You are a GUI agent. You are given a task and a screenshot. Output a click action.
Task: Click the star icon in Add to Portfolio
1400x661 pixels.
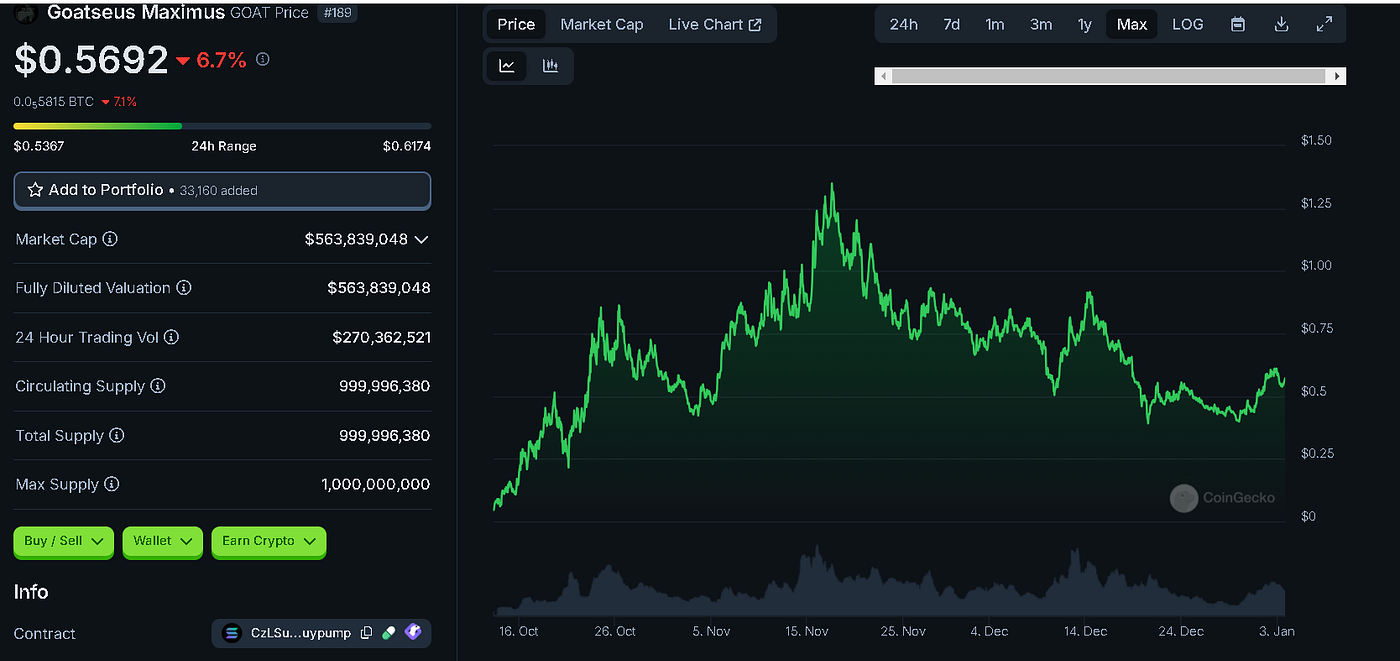click(35, 190)
